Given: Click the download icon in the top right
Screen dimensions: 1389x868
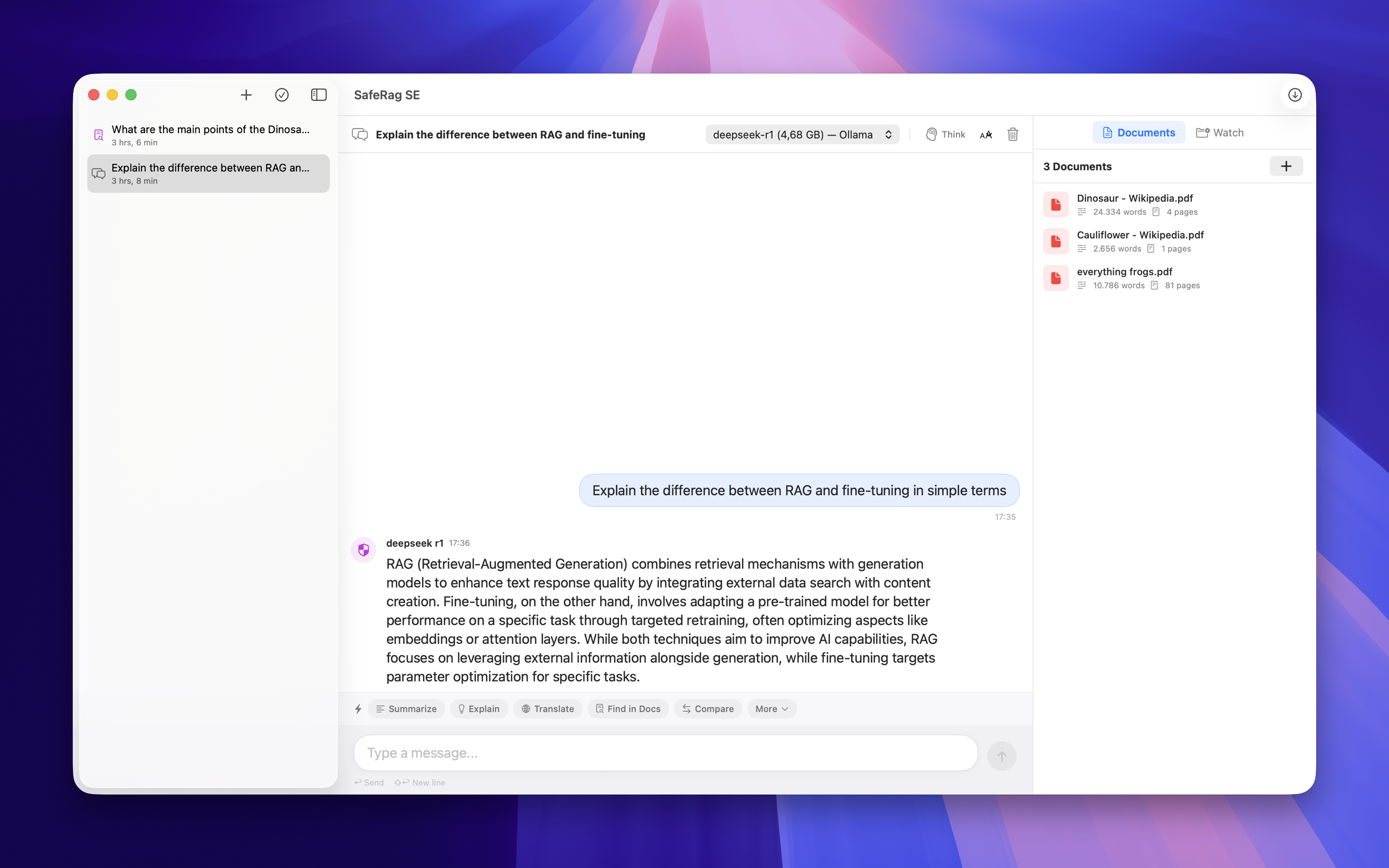Looking at the screenshot, I should [x=1295, y=95].
